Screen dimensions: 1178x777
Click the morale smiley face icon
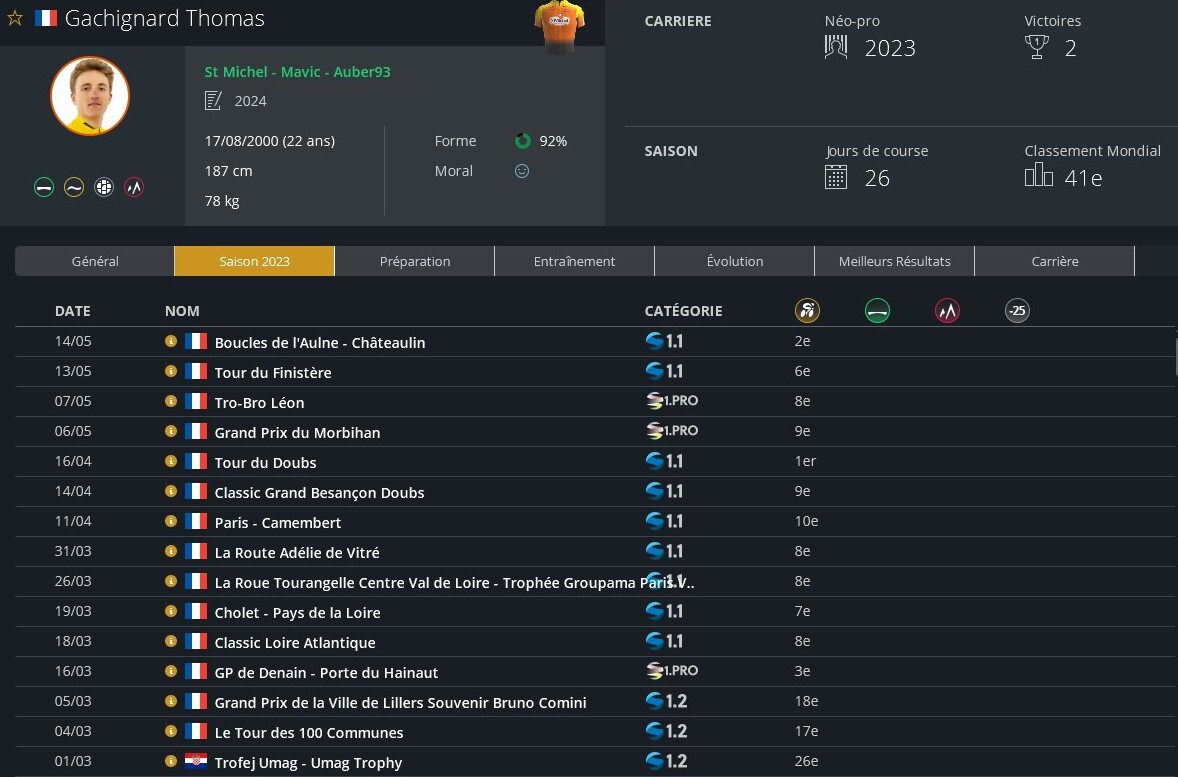click(x=521, y=171)
